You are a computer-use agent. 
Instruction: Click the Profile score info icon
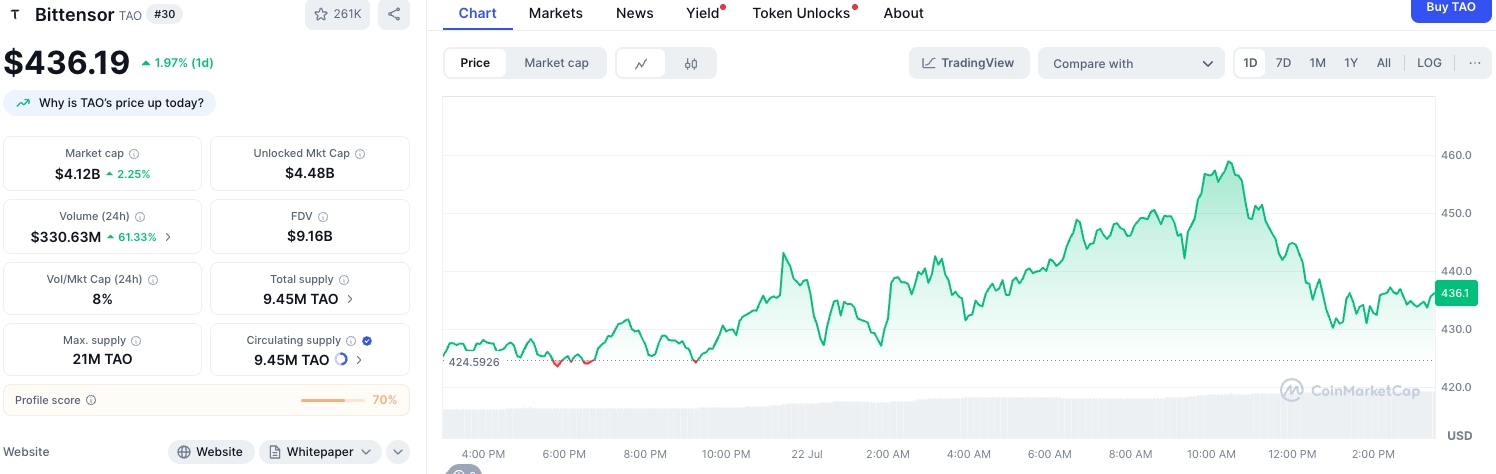(91, 400)
